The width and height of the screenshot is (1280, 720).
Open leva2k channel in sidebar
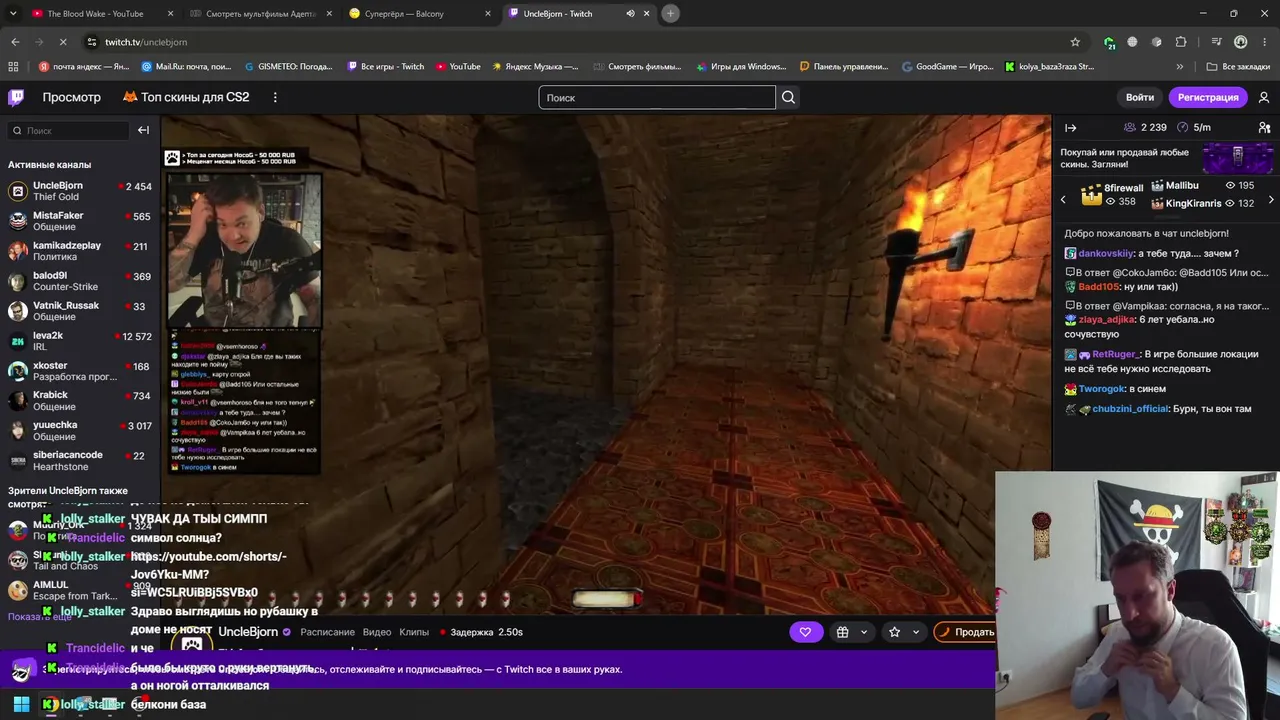coord(80,341)
